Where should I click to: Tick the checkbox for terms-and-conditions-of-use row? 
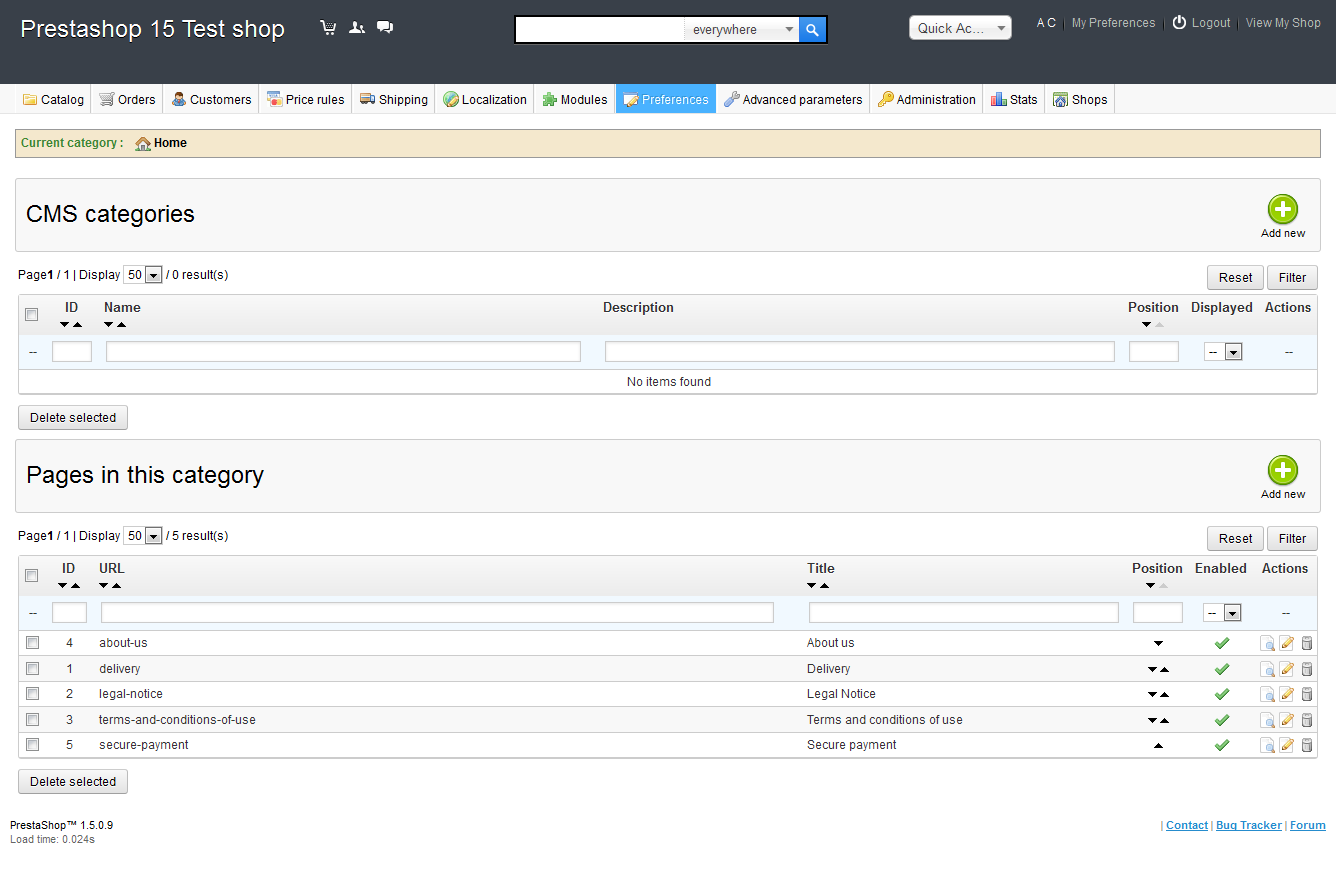click(x=32, y=720)
